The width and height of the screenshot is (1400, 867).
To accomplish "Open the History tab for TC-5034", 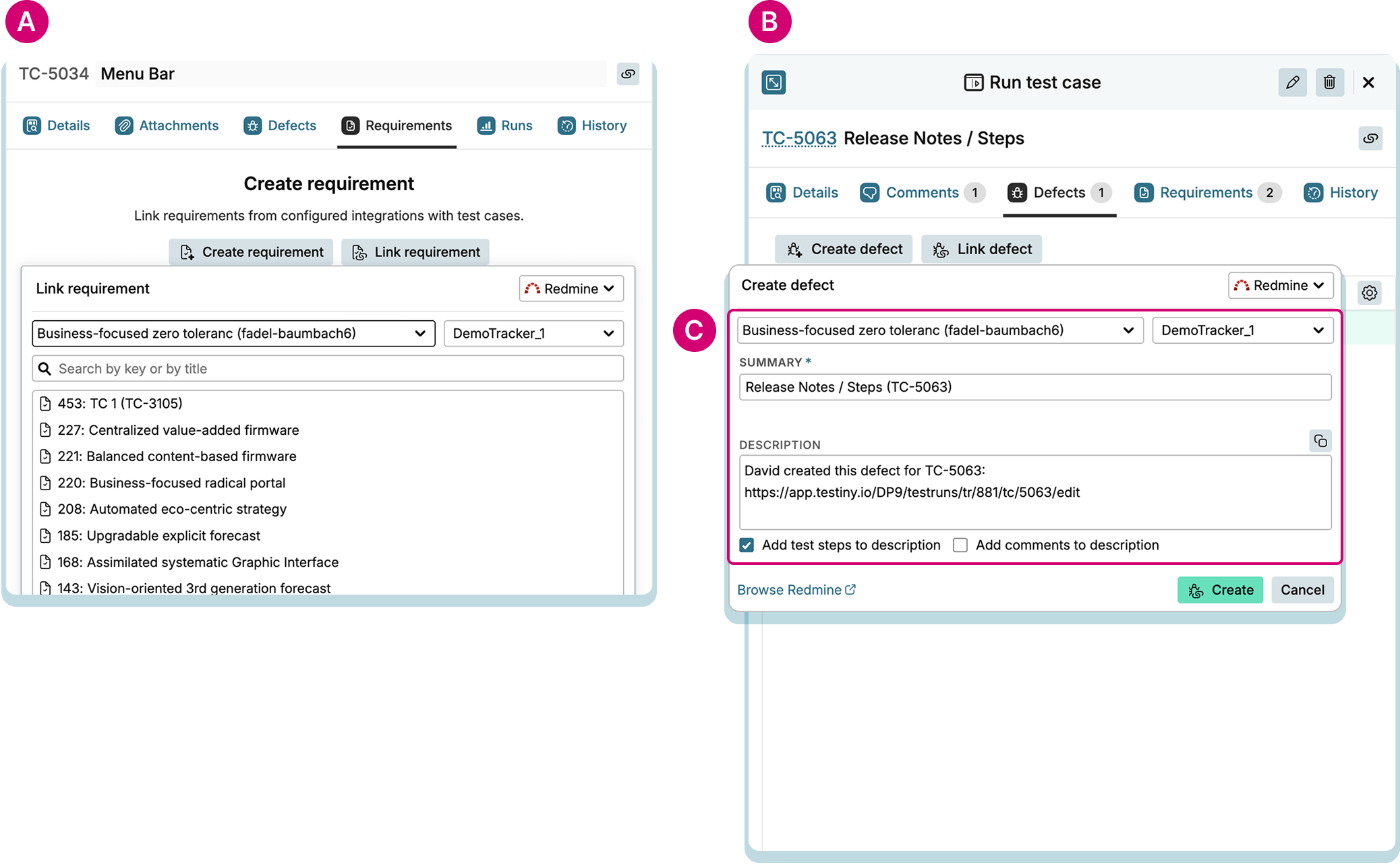I will pos(591,125).
